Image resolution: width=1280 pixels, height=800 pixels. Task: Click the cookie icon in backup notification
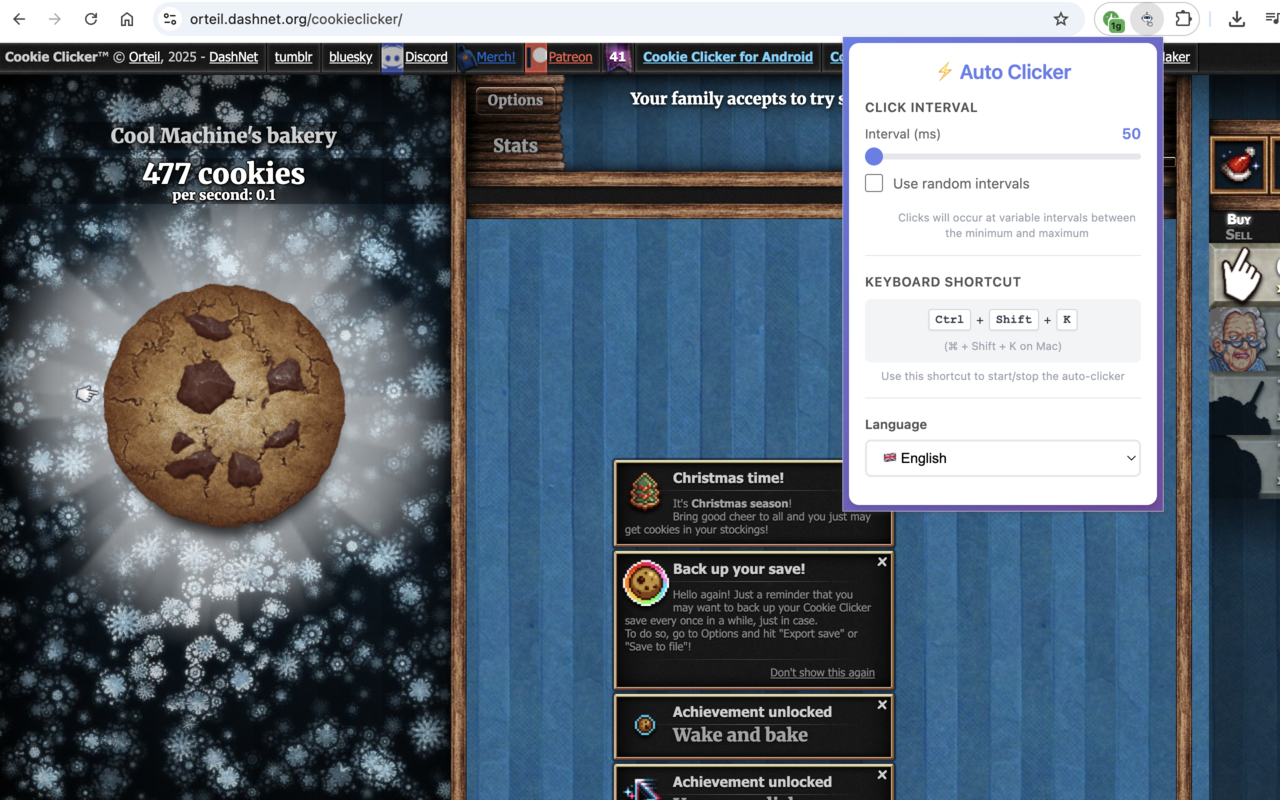click(x=645, y=583)
